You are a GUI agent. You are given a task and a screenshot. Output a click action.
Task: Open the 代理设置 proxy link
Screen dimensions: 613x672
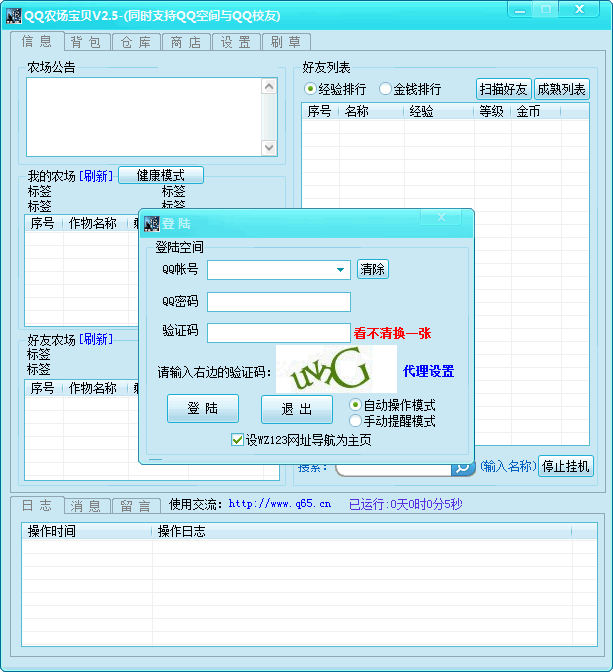click(x=428, y=371)
